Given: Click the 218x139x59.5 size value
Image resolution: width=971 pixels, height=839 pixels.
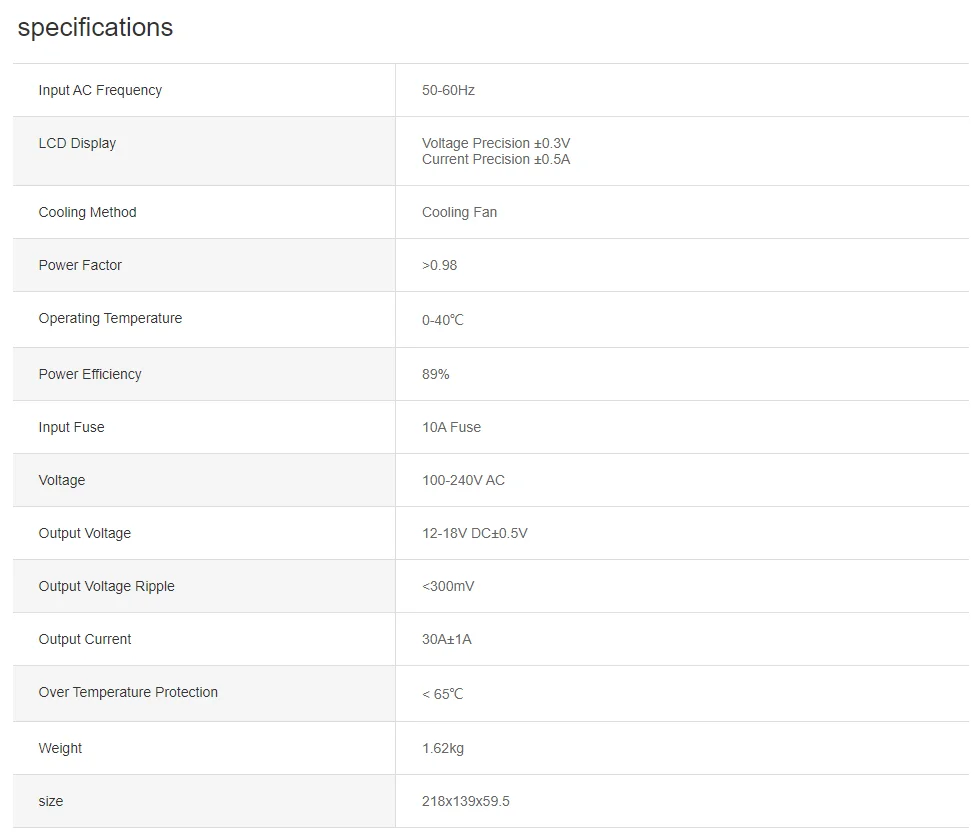Looking at the screenshot, I should [465, 801].
